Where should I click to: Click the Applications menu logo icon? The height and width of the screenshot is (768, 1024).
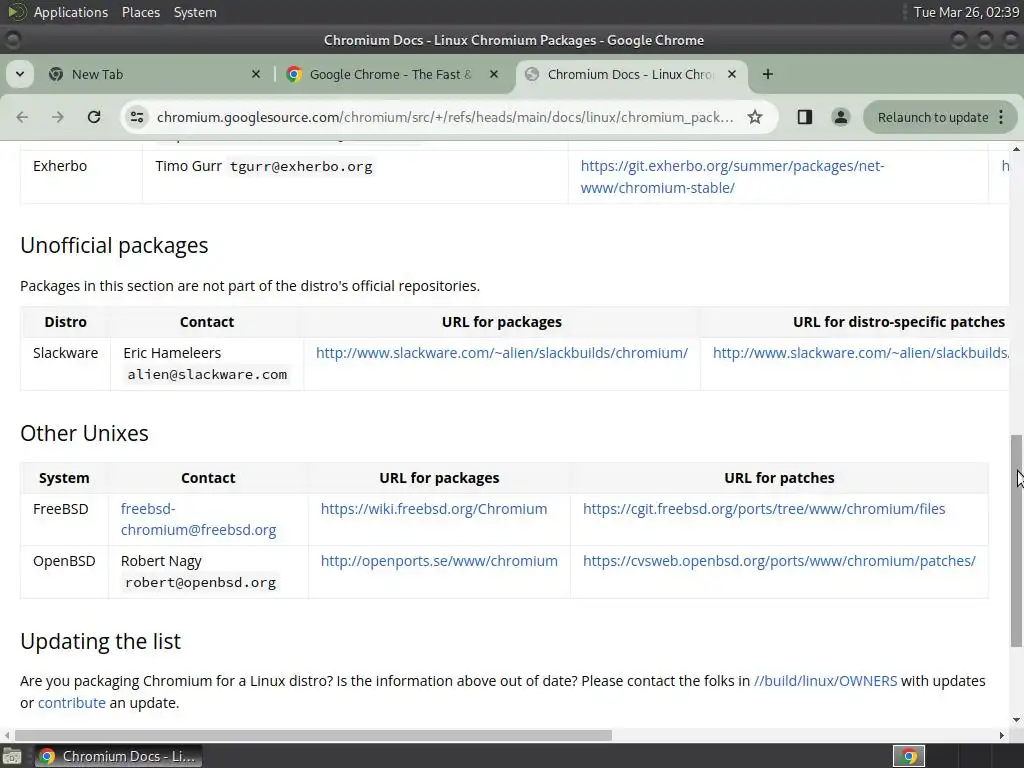[x=16, y=12]
